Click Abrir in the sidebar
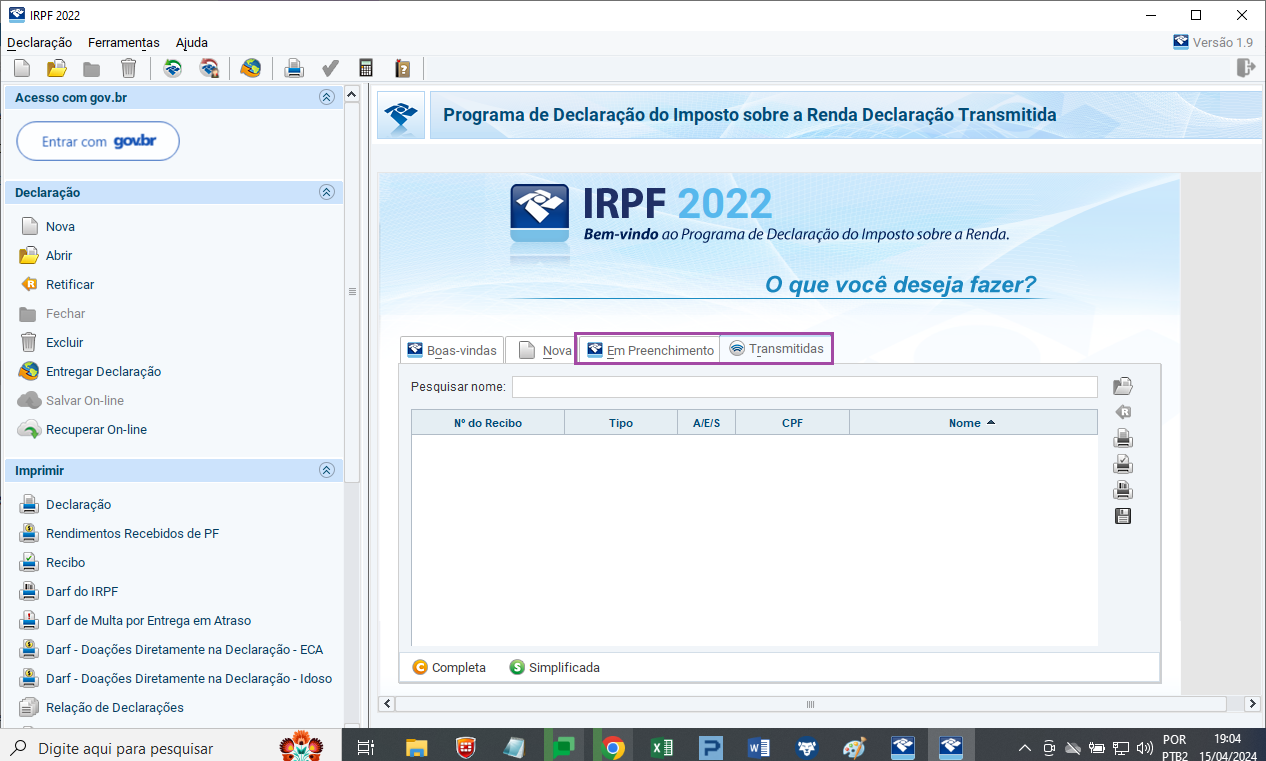The width and height of the screenshot is (1266, 761). 59,256
